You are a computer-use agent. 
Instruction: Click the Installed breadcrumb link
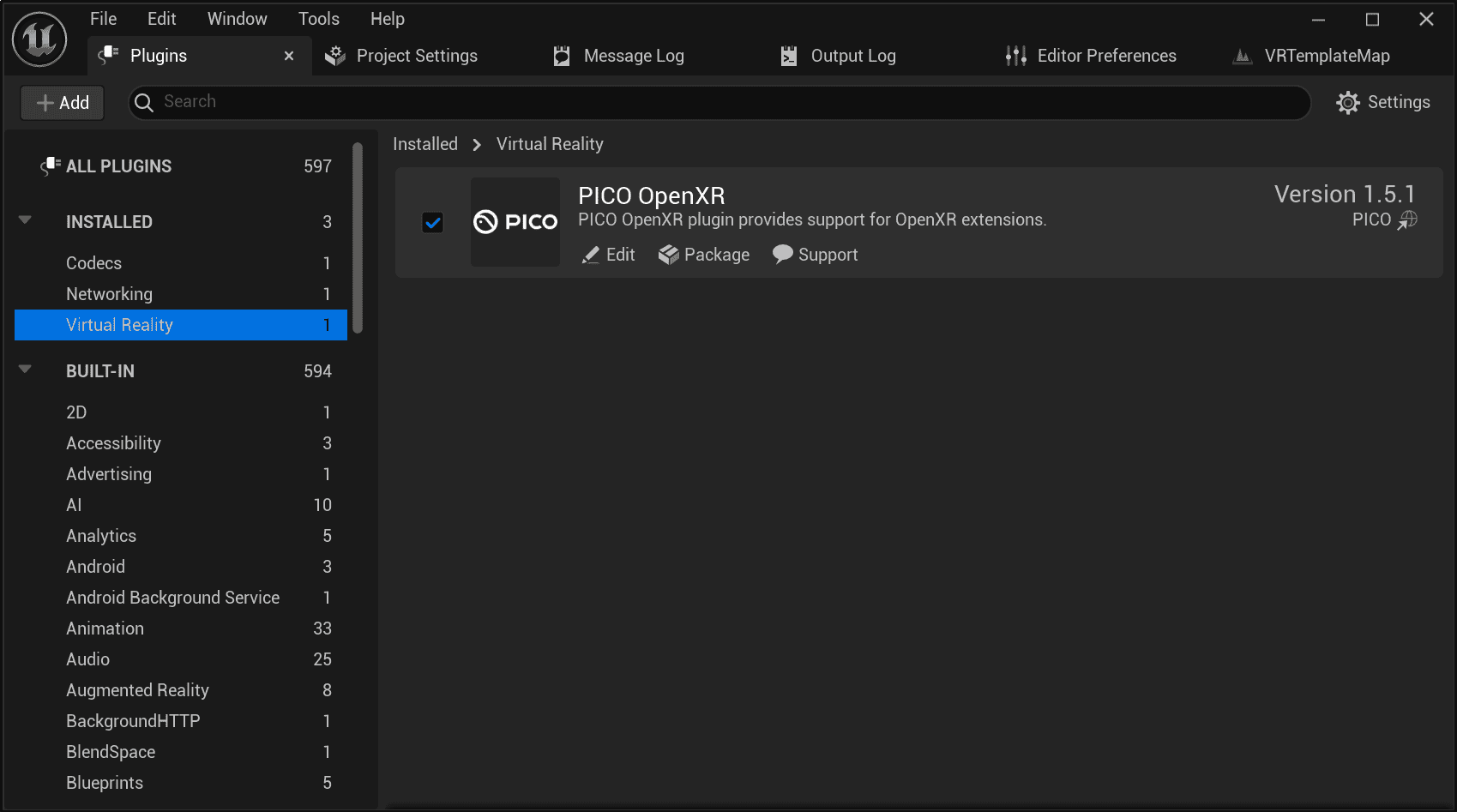[x=425, y=143]
